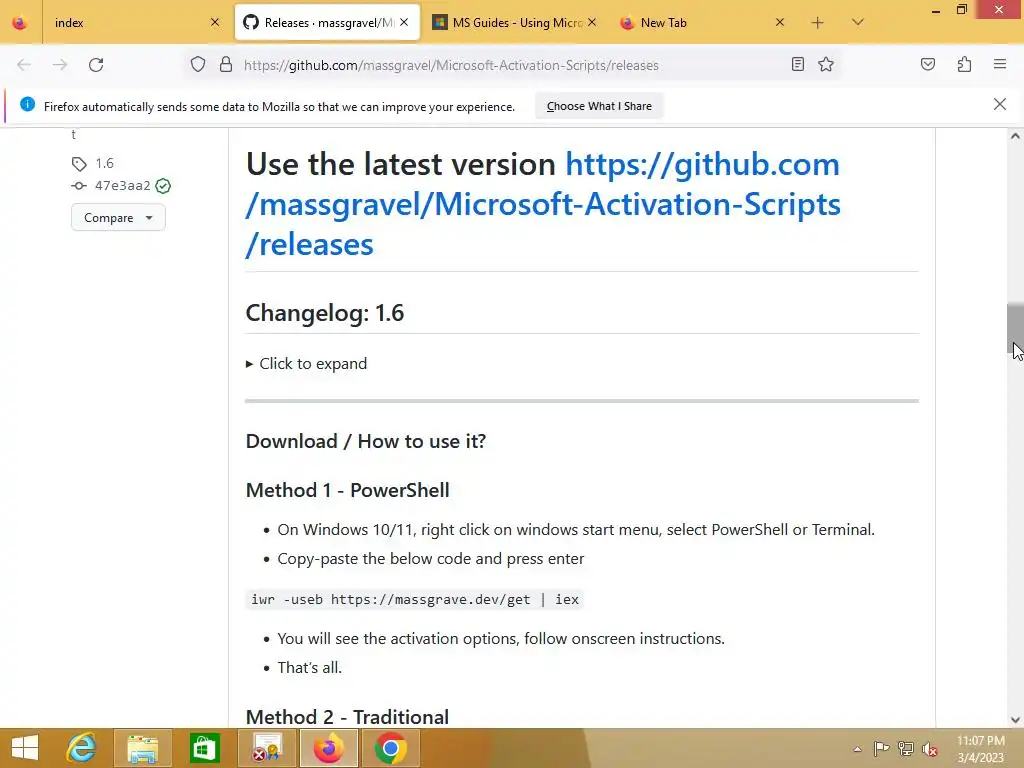The height and width of the screenshot is (768, 1024).
Task: Click the scrollbar up arrow
Action: pos(1015,136)
